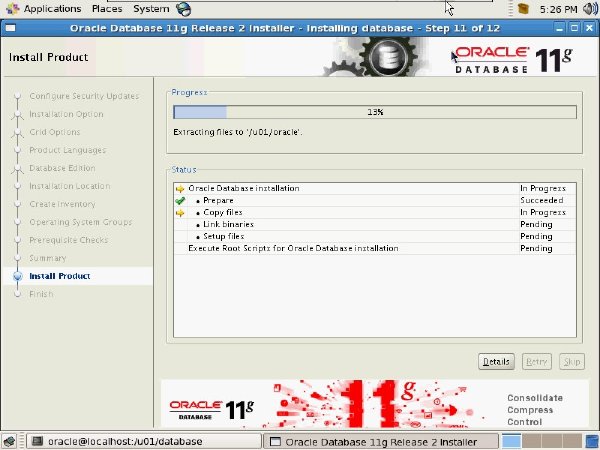Viewport: 600px width, 450px height.
Task: Click the 13% progress bar
Action: pyautogui.click(x=375, y=112)
